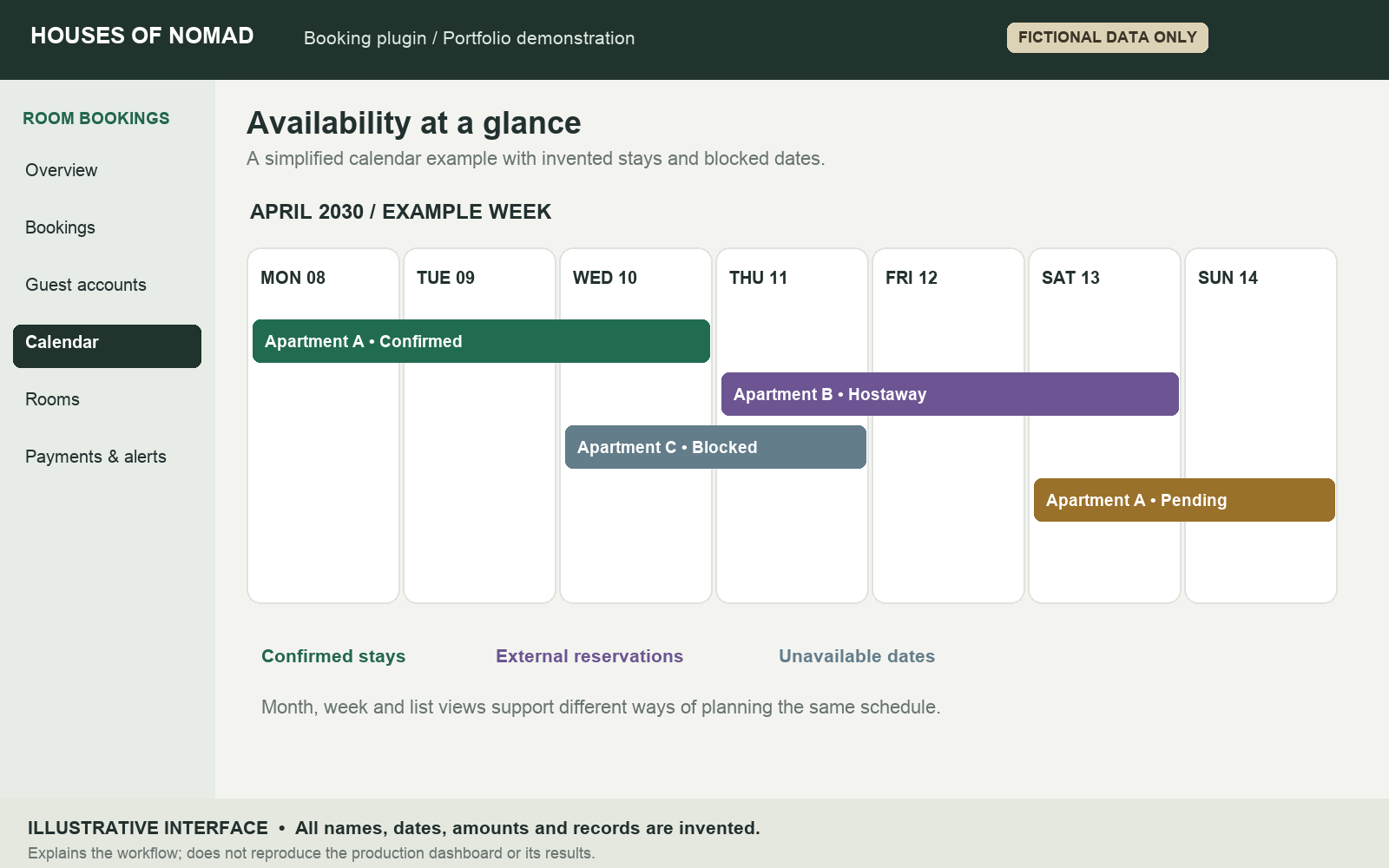The width and height of the screenshot is (1389, 868).
Task: Click the APRIL 2030 / EXAMPLE WEEK heading
Action: (x=400, y=212)
